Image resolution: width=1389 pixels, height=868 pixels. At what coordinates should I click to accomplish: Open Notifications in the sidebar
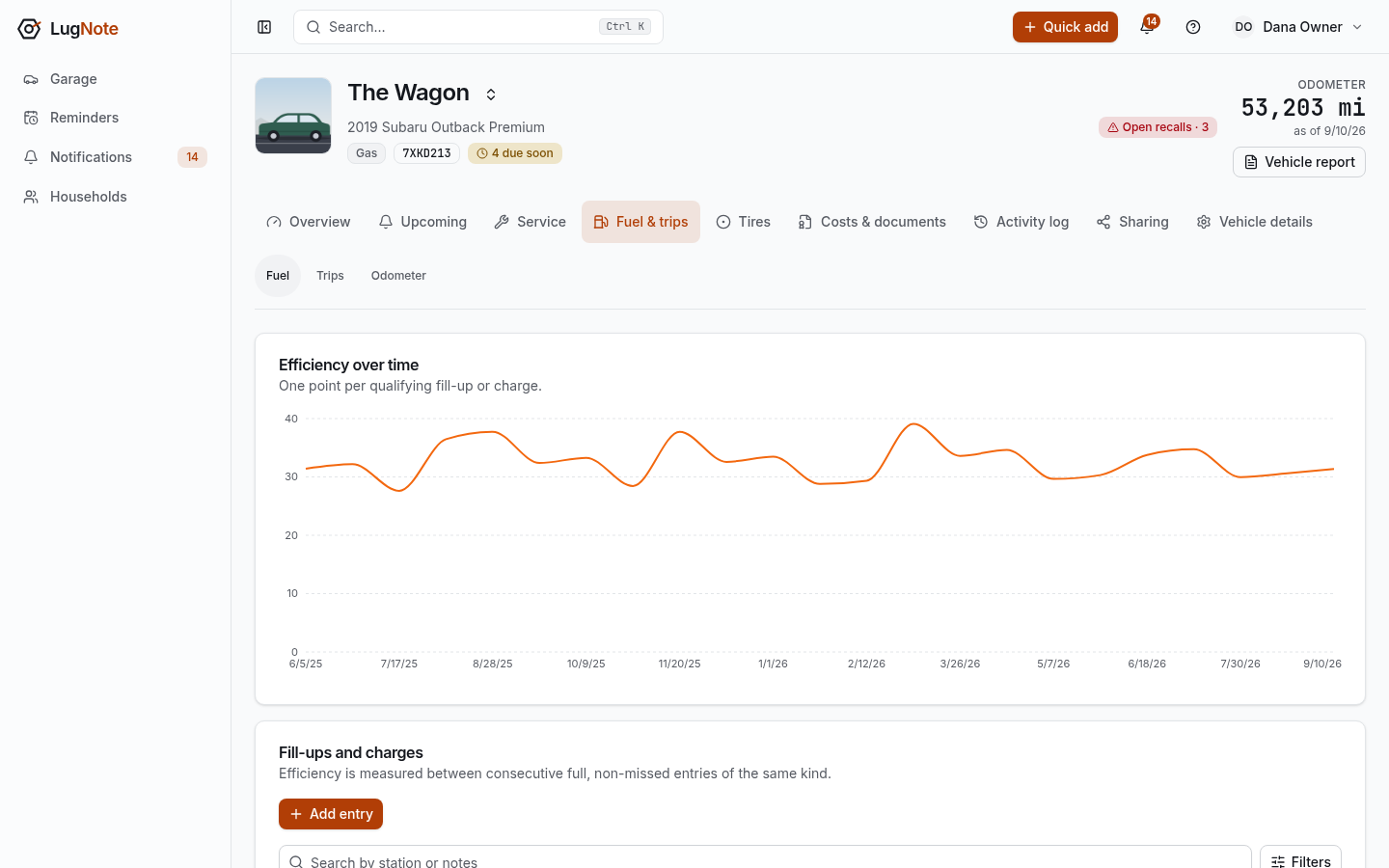pos(116,157)
